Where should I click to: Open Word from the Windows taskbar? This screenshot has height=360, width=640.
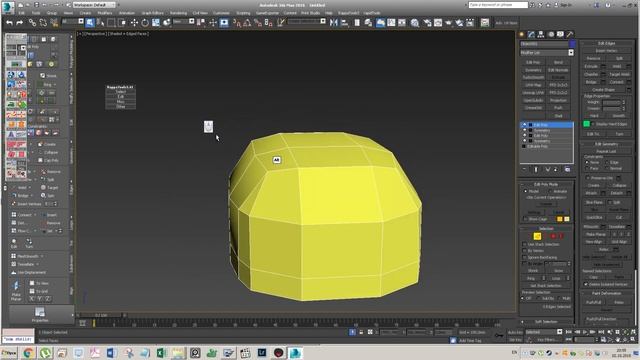[x=111, y=353]
